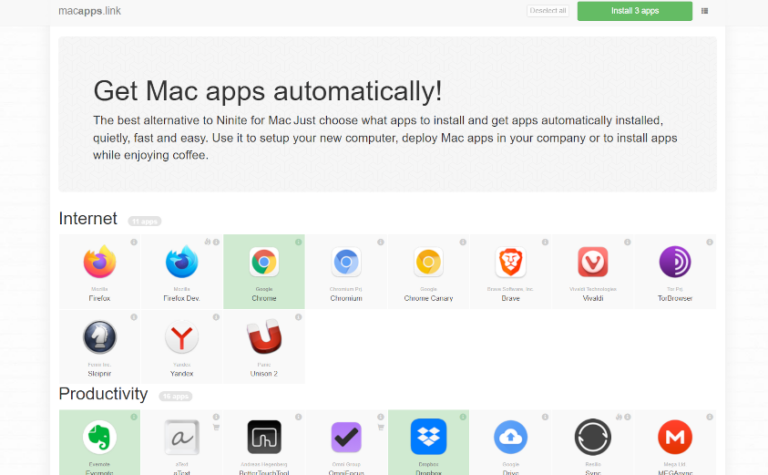This screenshot has width=768, height=475.
Task: Pick the Google Drive cloud icon
Action: point(511,437)
